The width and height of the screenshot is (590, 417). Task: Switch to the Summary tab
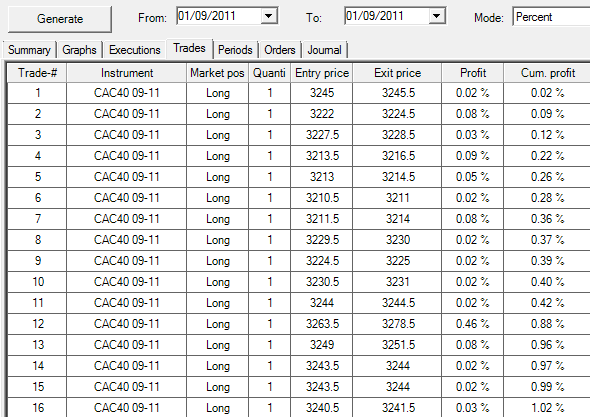[29, 50]
